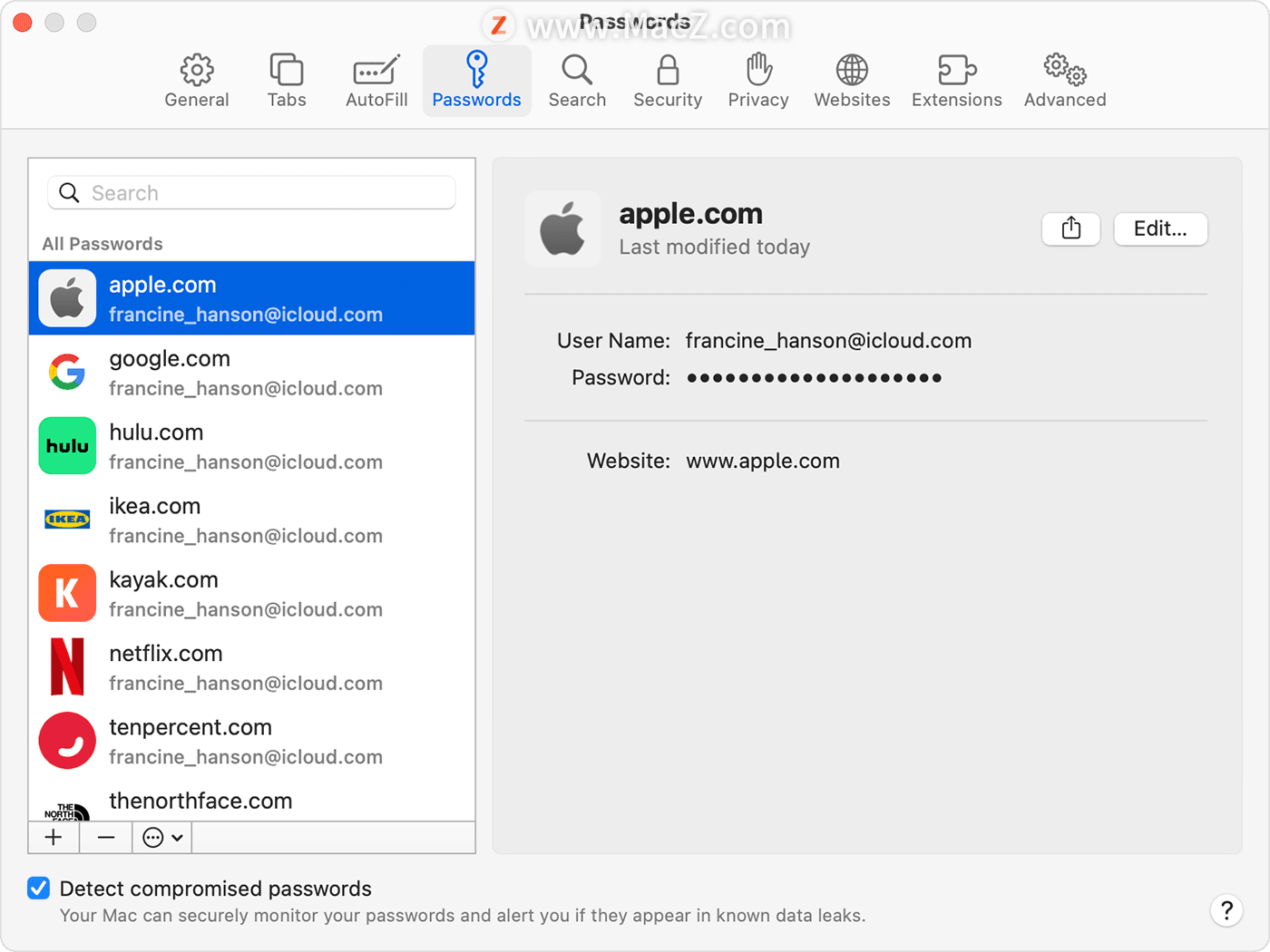Select the thenorthface.com password entry
Screen dimensions: 1270x952
[x=252, y=801]
